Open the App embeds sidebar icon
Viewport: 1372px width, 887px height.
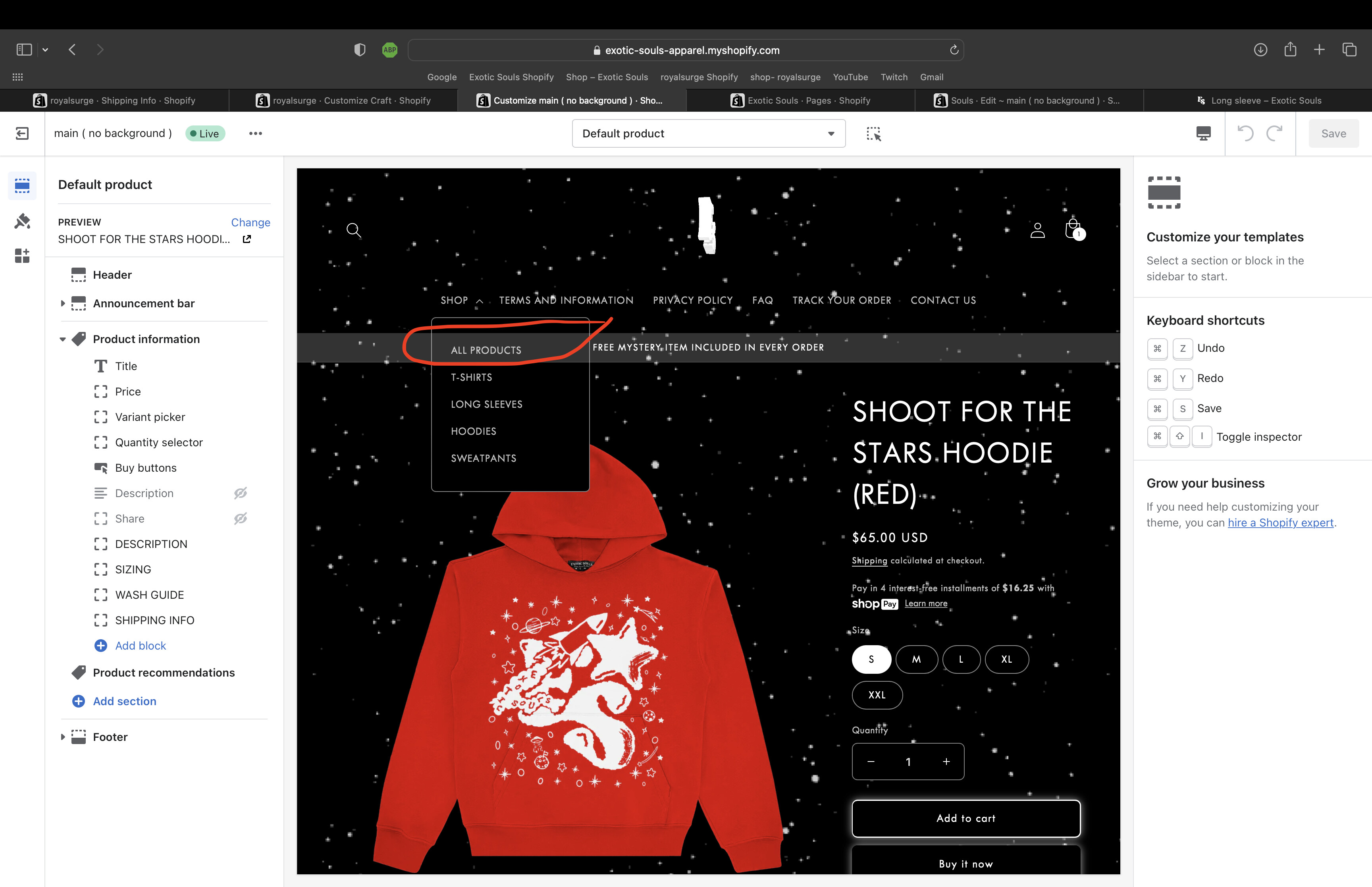tap(23, 256)
